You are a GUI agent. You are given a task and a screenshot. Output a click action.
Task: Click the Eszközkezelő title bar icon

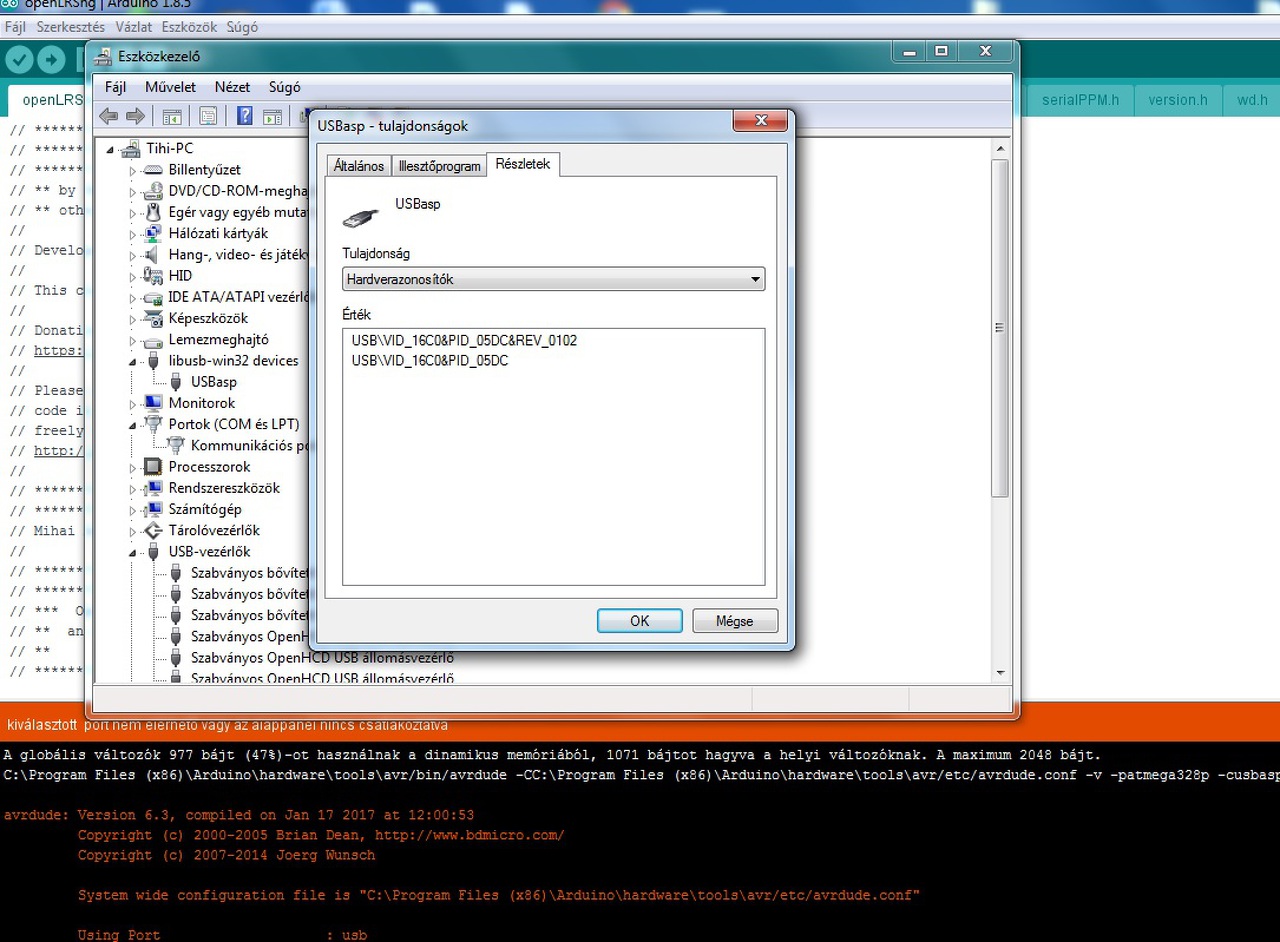pos(103,55)
